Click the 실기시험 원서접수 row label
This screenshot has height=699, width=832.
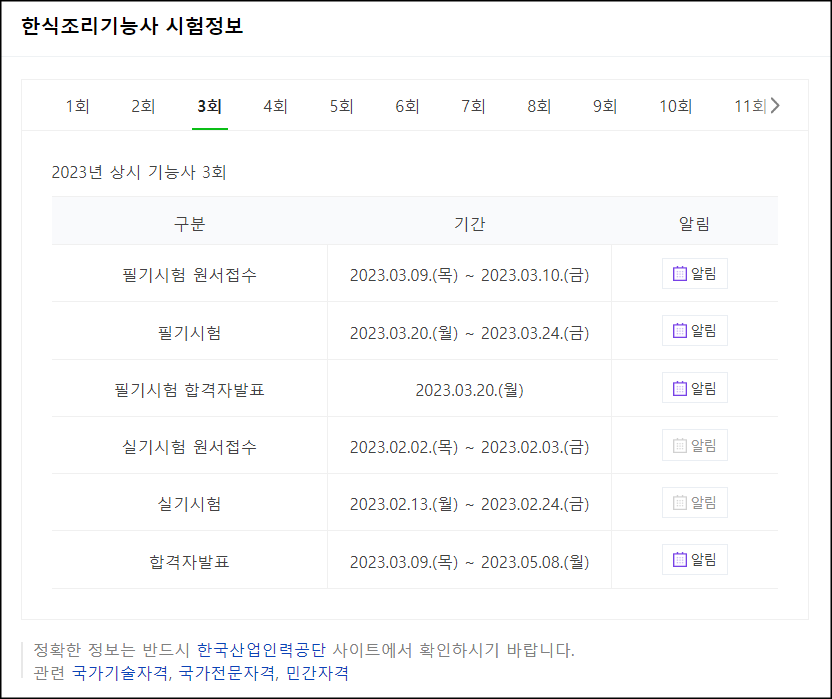189,447
